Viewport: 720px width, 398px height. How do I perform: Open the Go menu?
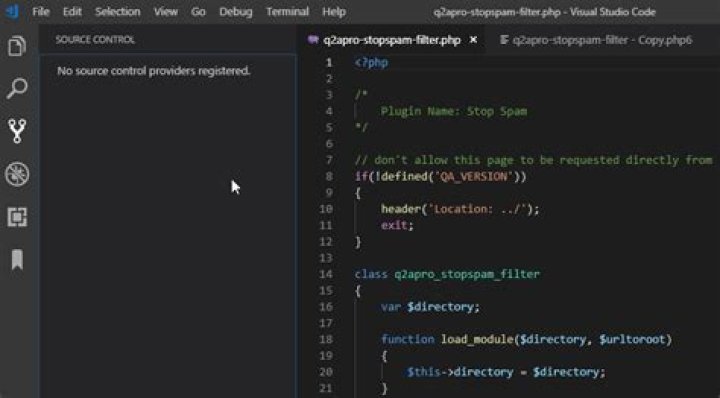198,12
